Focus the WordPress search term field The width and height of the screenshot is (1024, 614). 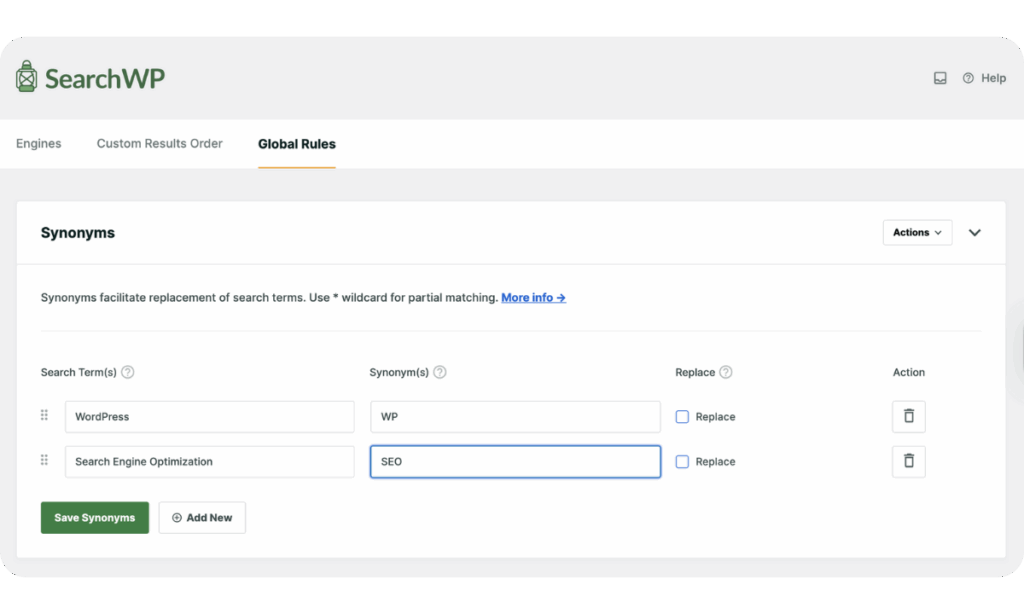click(x=210, y=417)
